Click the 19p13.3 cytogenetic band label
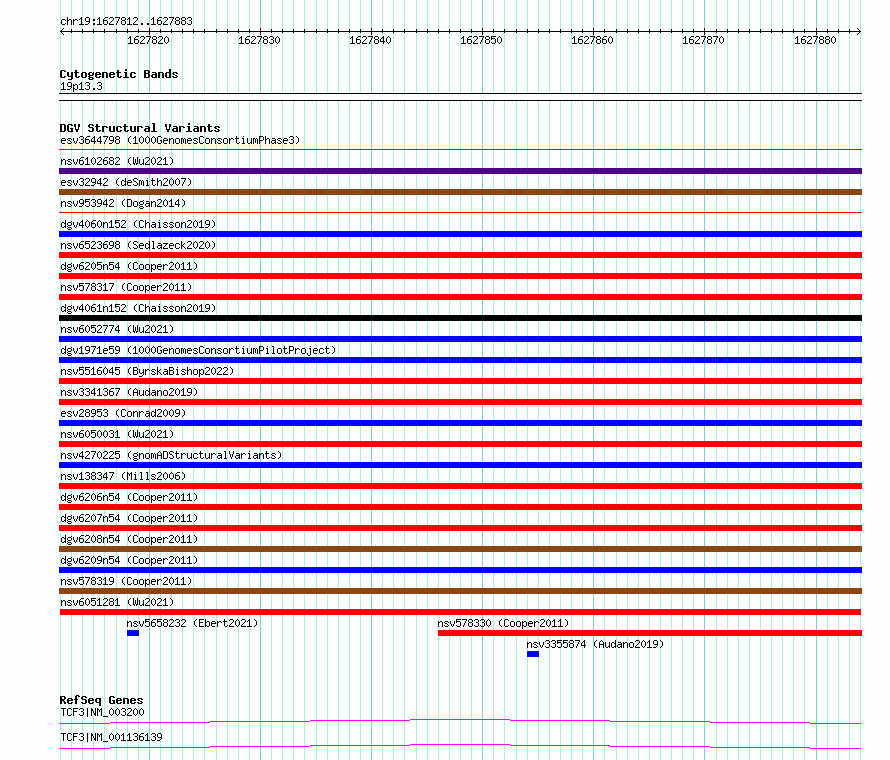Viewport: 890px width, 760px height. (x=81, y=86)
